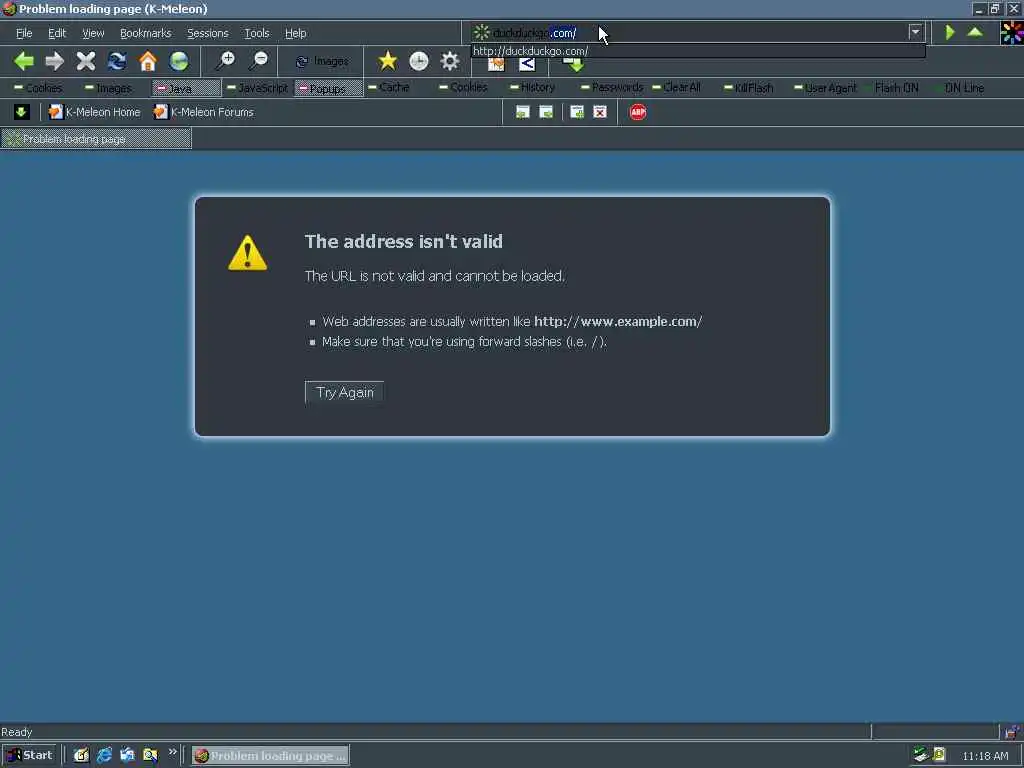Open the home page via house icon
This screenshot has height=768, width=1024.
point(148,61)
